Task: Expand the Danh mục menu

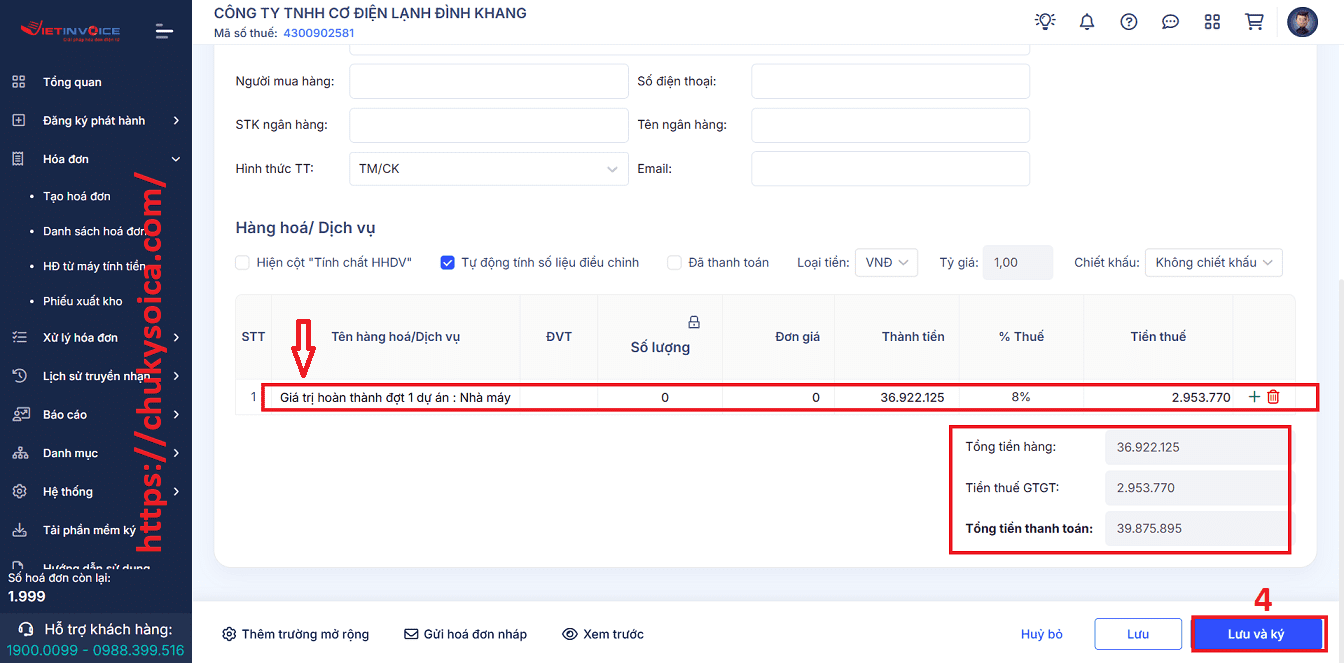Action: [x=176, y=453]
